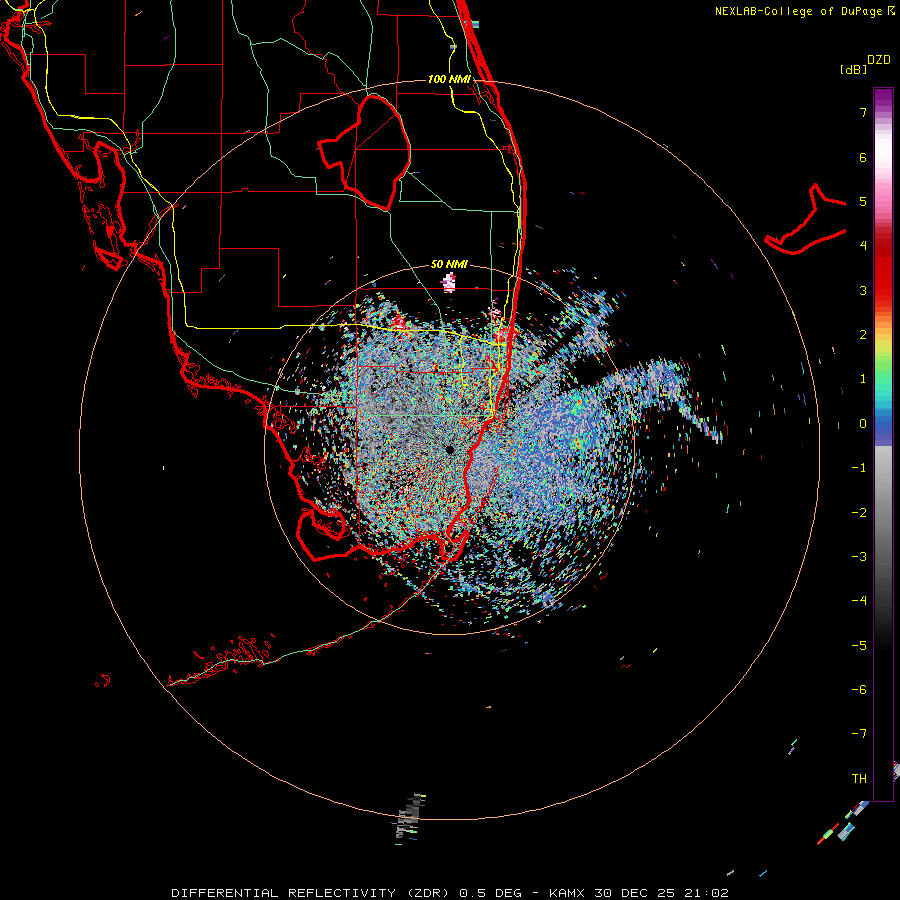Image resolution: width=900 pixels, height=900 pixels.
Task: Click the NEXLAB-College of DuPage label
Action: [x=798, y=11]
